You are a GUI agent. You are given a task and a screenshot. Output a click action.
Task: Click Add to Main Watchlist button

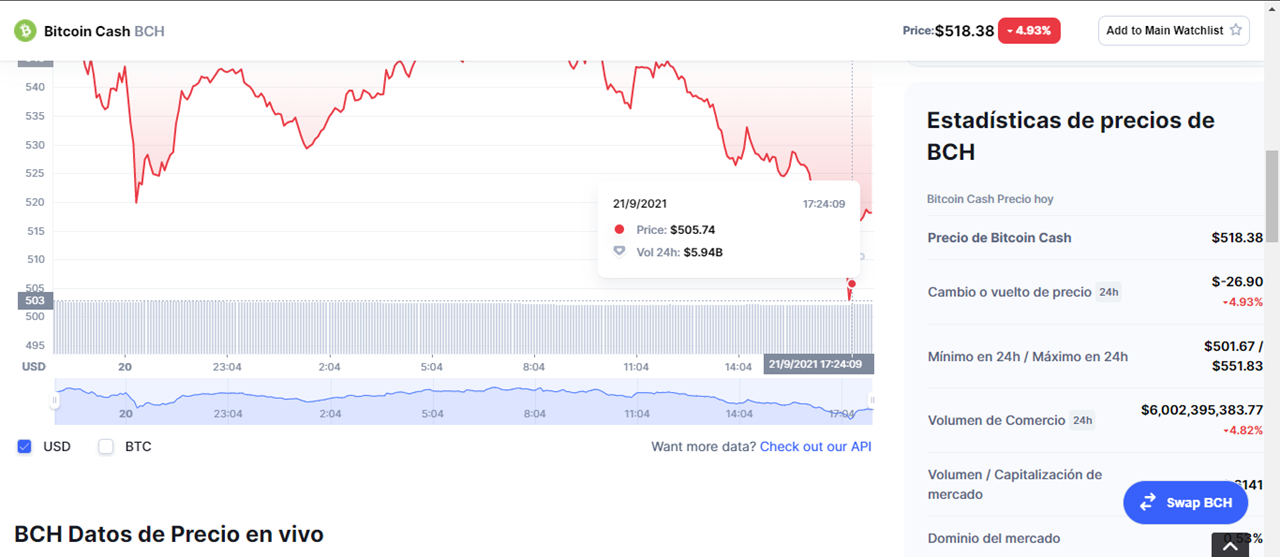point(1173,30)
